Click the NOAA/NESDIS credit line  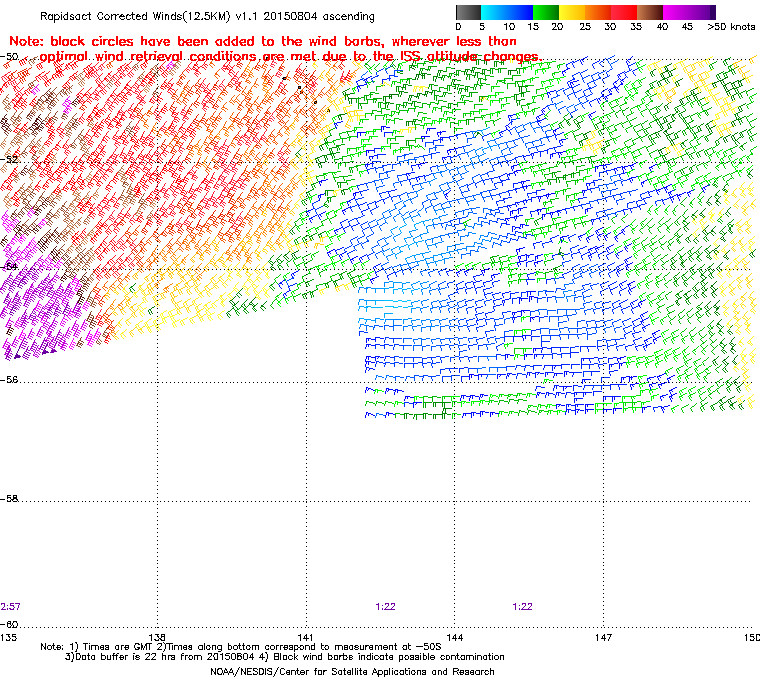point(352,672)
